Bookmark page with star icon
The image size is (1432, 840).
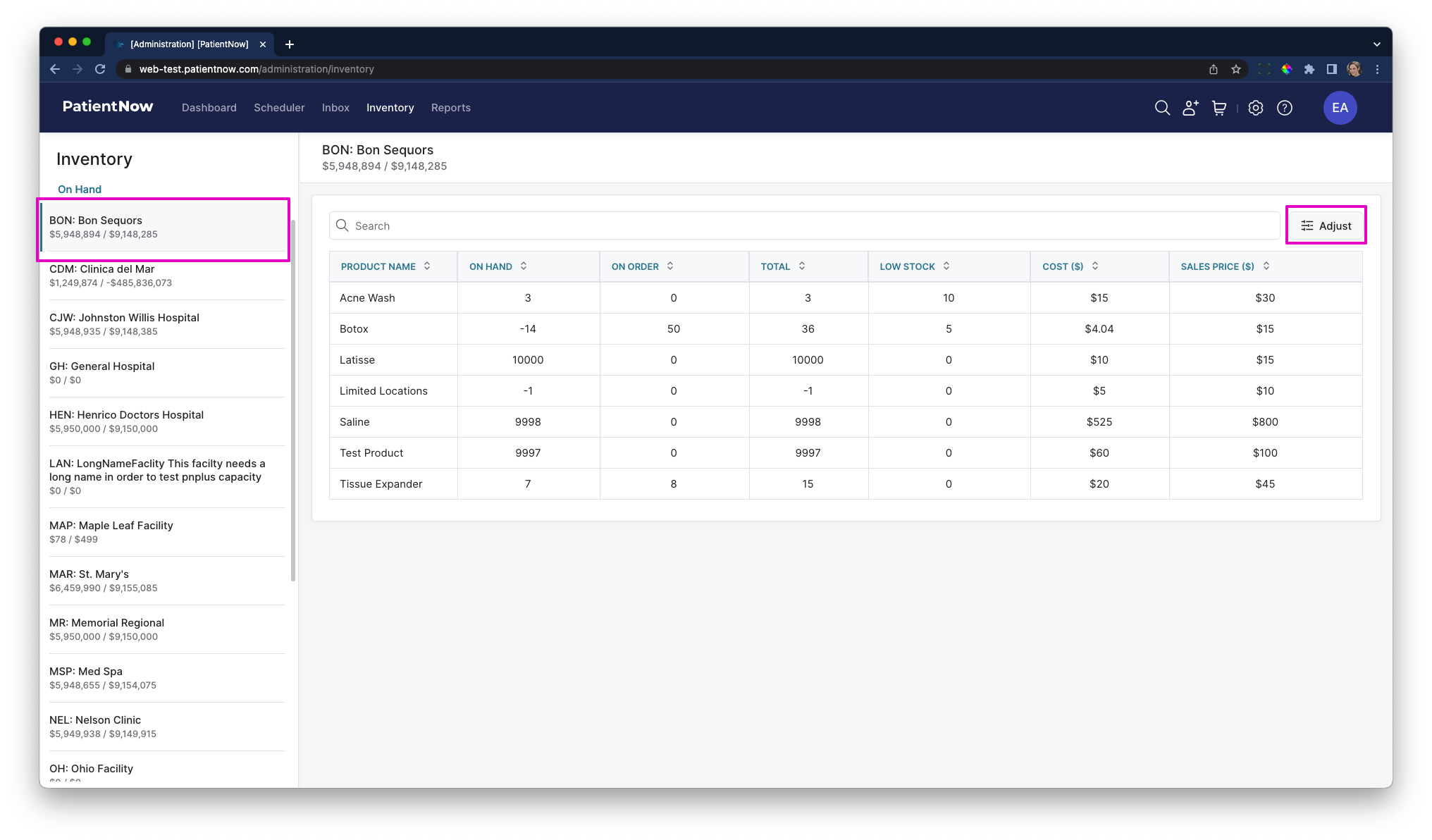pyautogui.click(x=1236, y=69)
